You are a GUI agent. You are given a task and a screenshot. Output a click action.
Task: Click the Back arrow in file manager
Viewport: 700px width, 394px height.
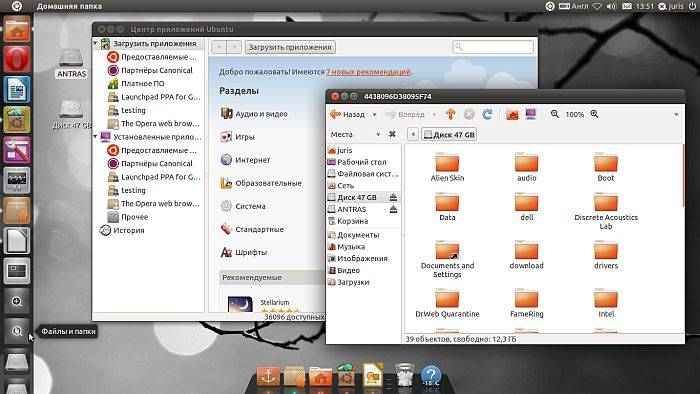[x=347, y=114]
